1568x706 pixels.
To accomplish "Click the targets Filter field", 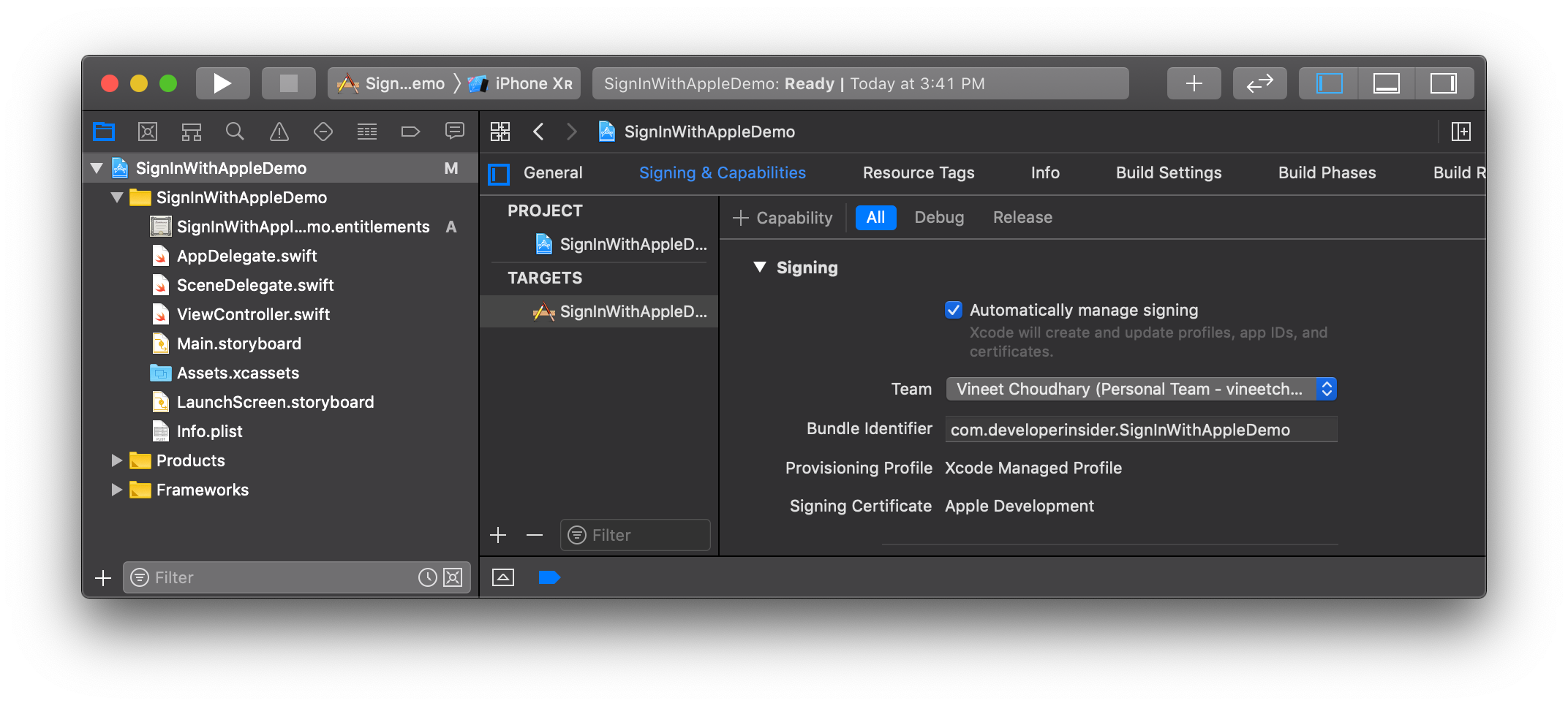I will (635, 535).
